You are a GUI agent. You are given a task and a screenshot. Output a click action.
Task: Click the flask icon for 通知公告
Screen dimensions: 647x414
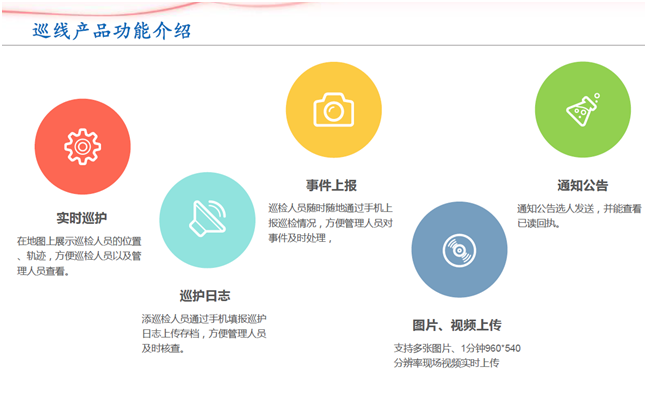[583, 110]
